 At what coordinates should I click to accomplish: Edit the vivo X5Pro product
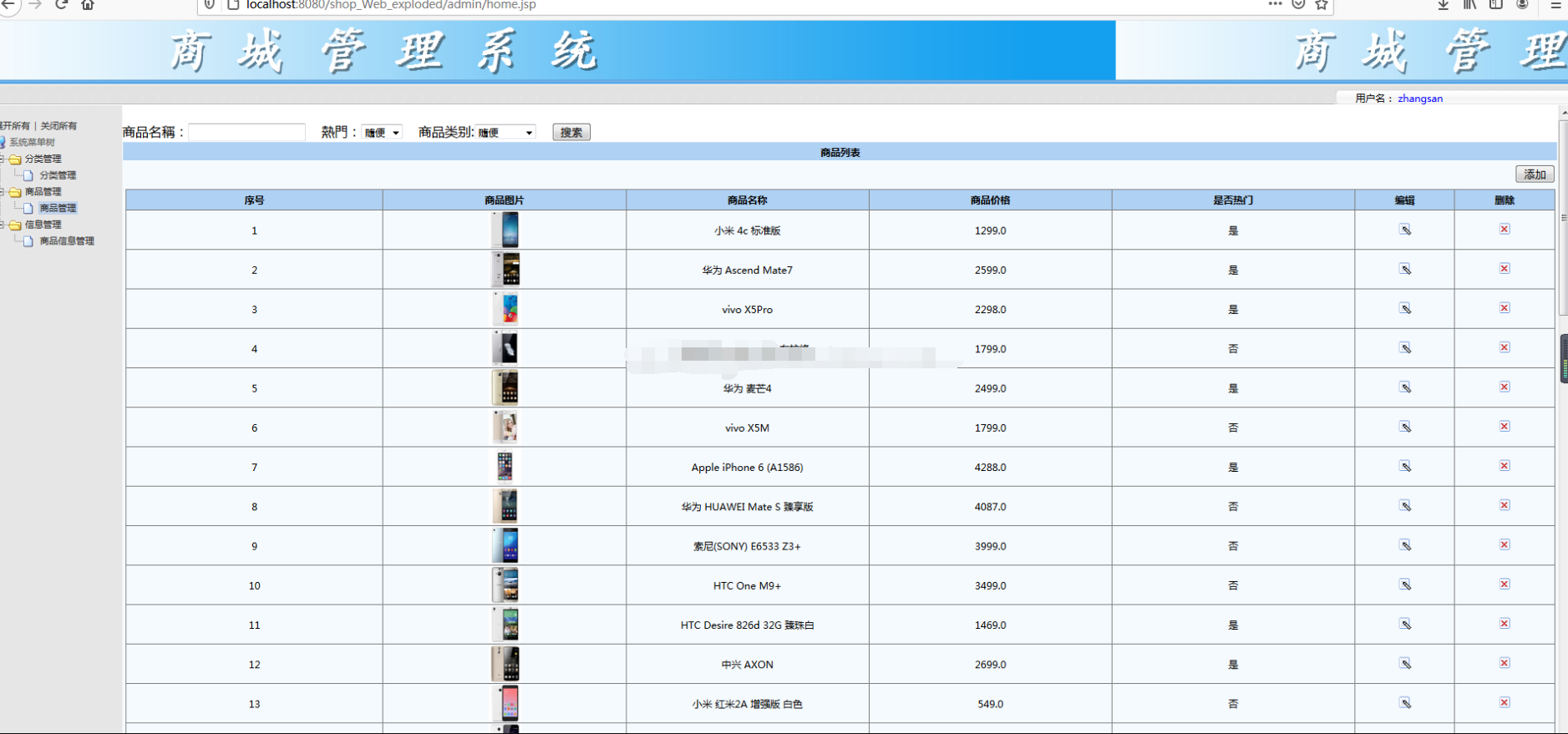[x=1405, y=308]
